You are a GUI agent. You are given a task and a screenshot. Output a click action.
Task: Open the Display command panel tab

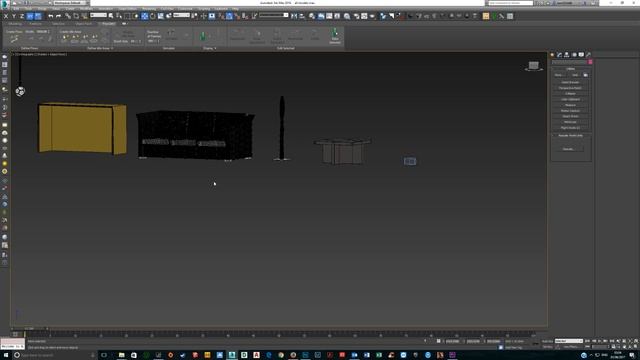click(x=581, y=55)
